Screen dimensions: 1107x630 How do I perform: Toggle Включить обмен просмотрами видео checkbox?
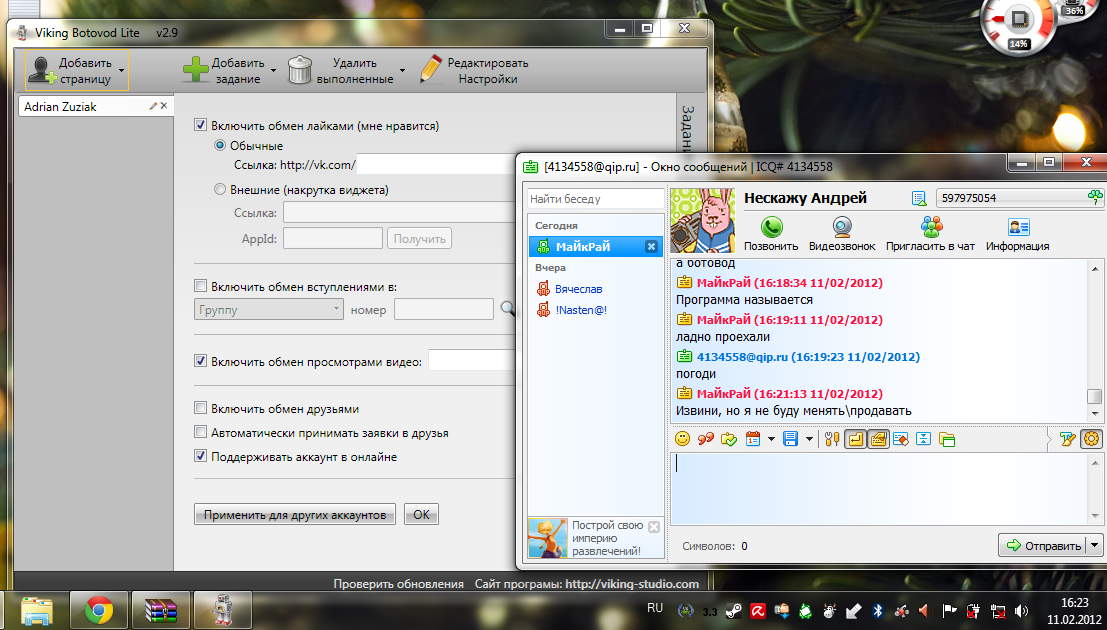click(201, 362)
